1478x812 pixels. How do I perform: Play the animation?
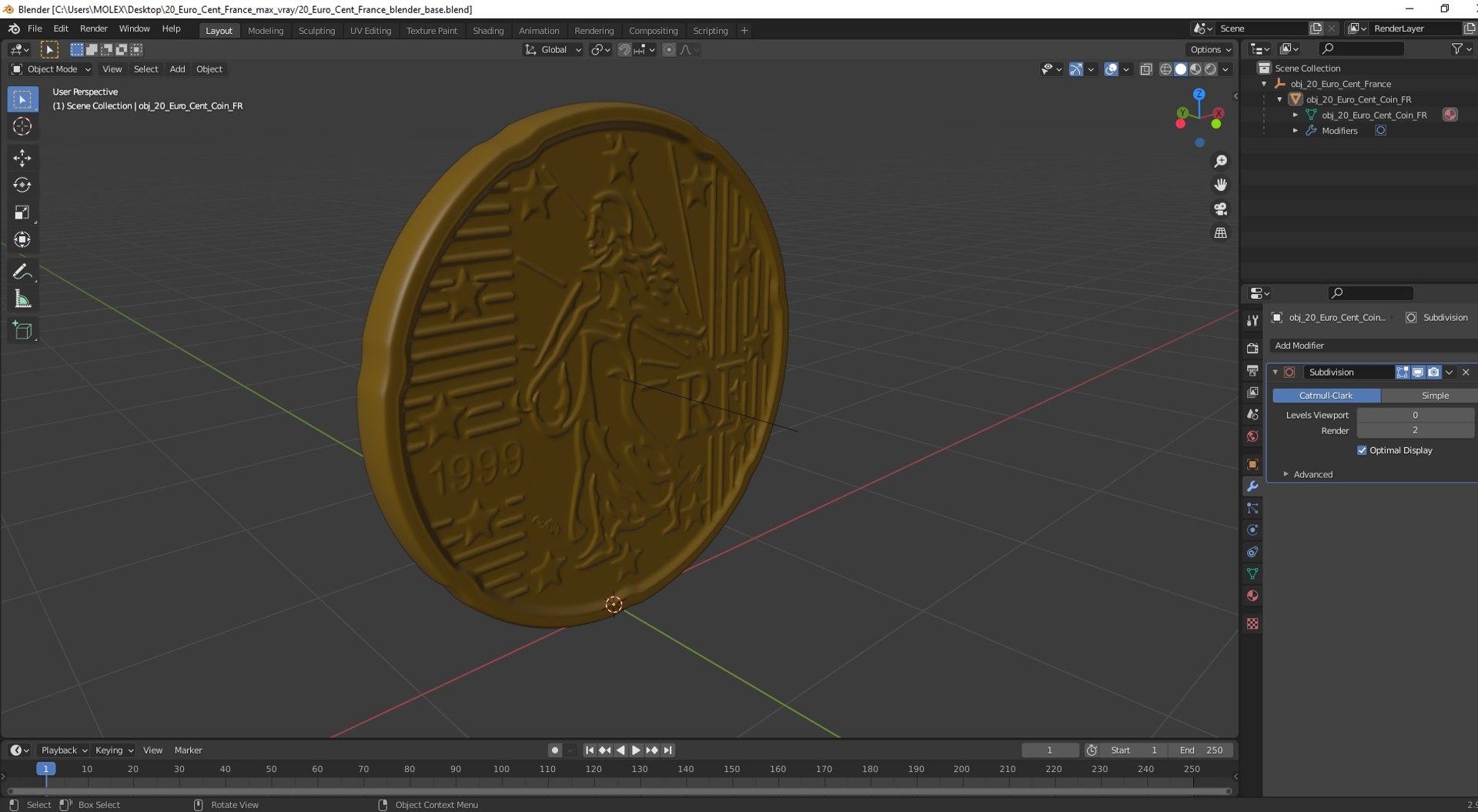pyautogui.click(x=636, y=750)
